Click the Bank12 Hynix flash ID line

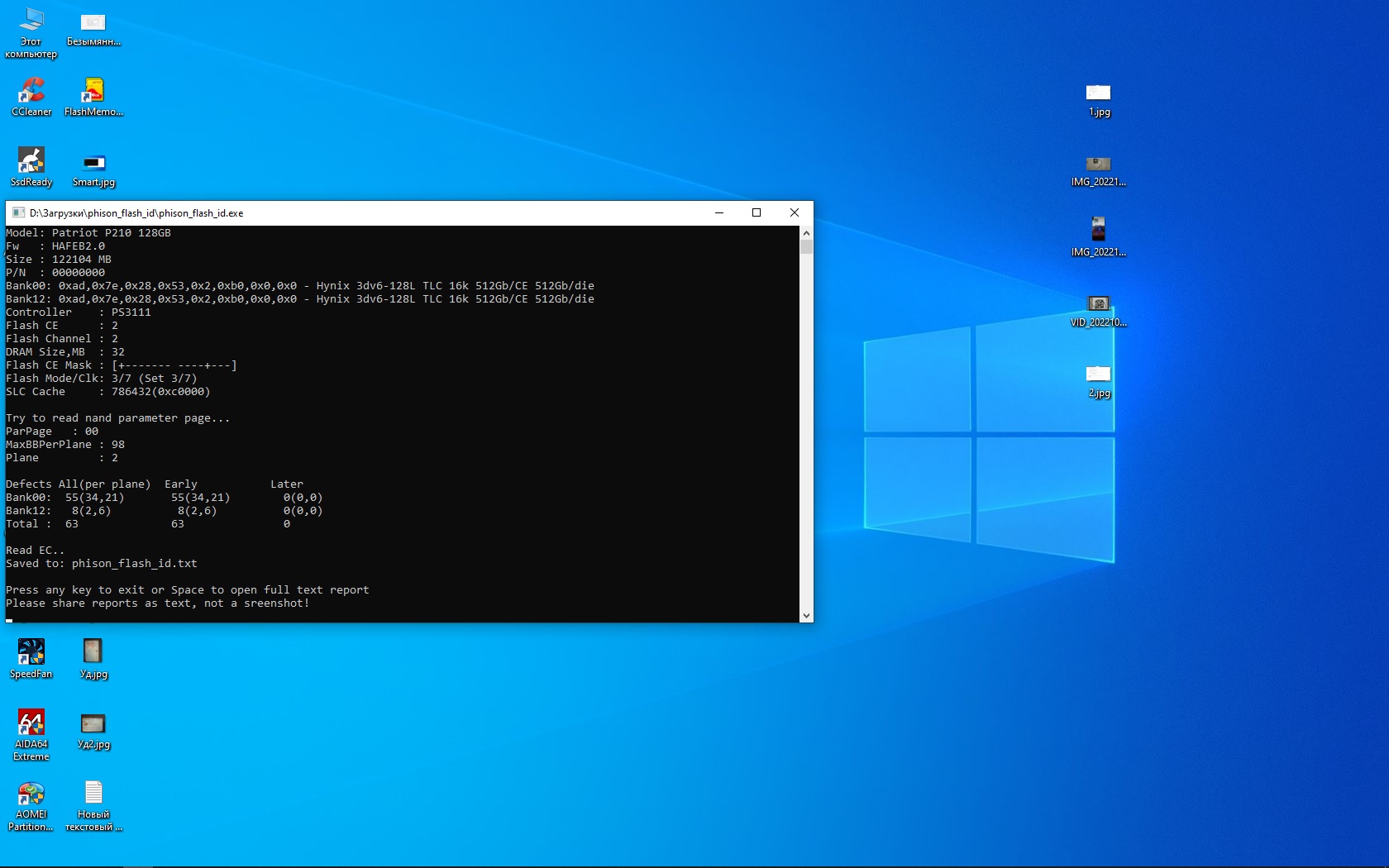point(300,299)
